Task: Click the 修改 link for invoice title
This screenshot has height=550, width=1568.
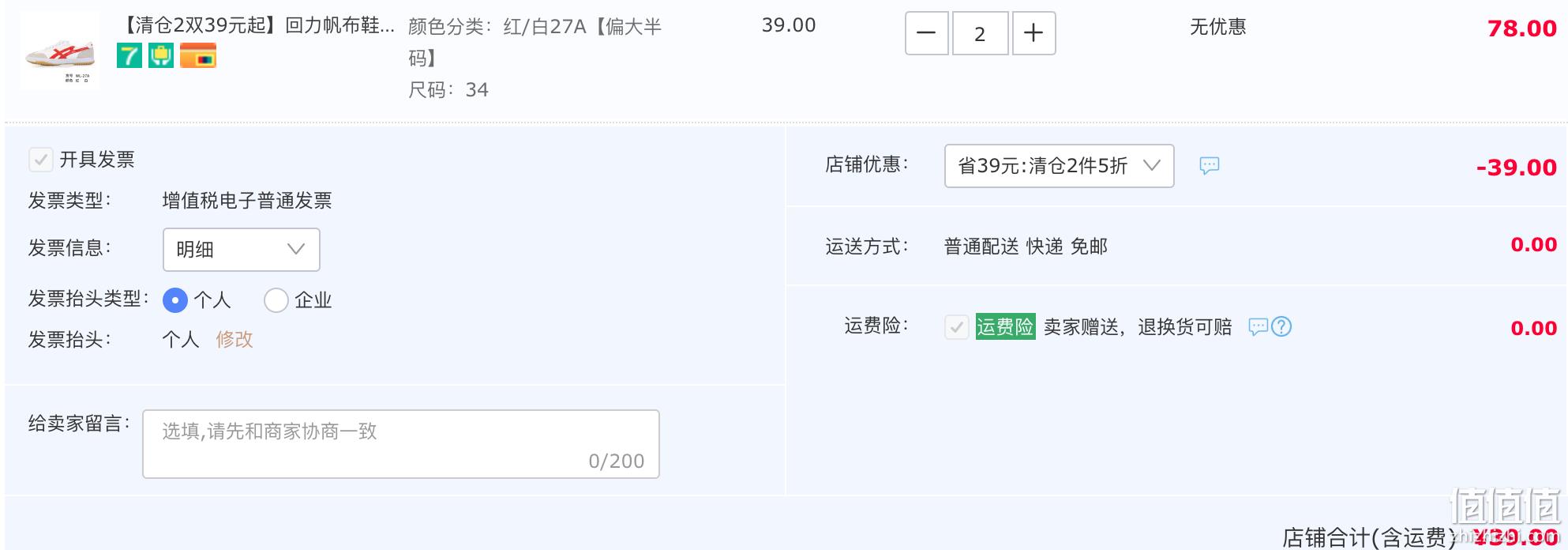Action: (234, 340)
